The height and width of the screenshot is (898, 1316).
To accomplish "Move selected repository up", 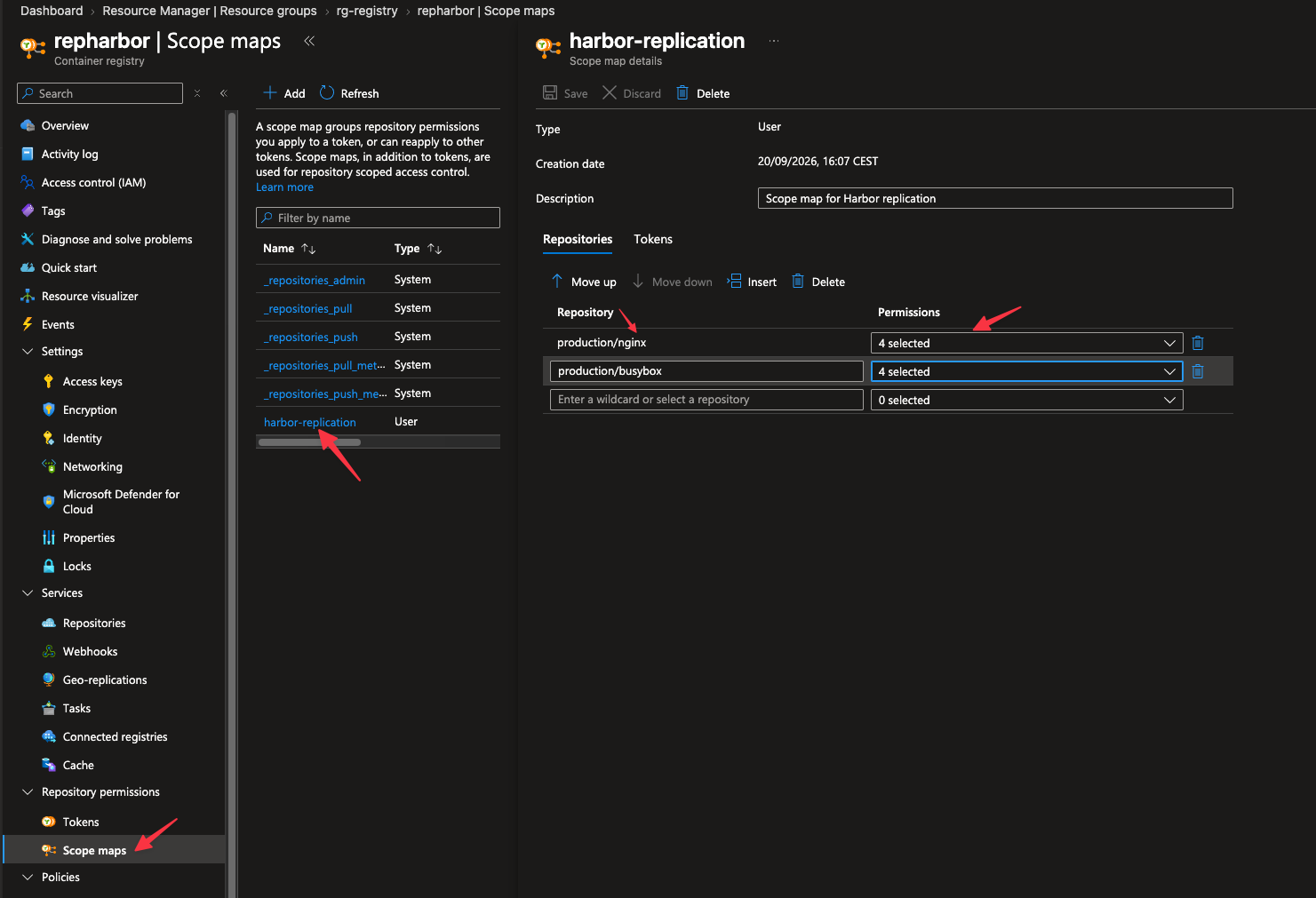I will 584,282.
